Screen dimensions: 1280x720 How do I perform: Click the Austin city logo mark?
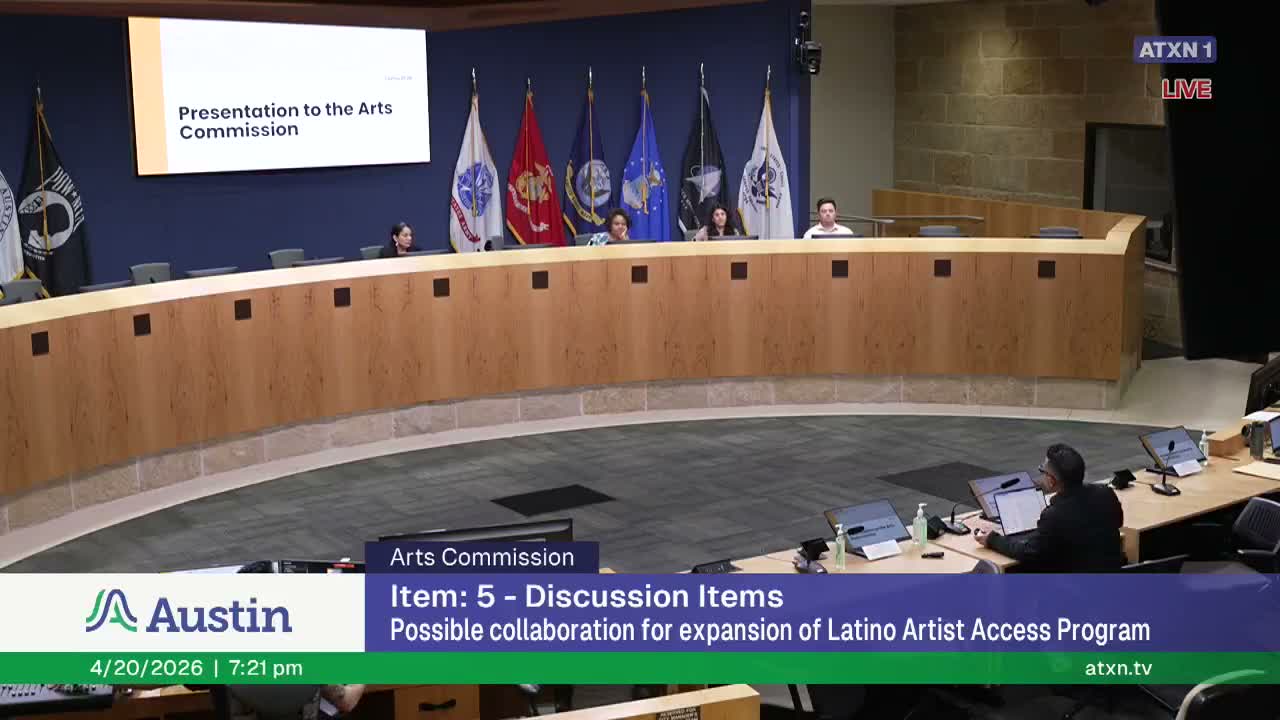click(111, 611)
